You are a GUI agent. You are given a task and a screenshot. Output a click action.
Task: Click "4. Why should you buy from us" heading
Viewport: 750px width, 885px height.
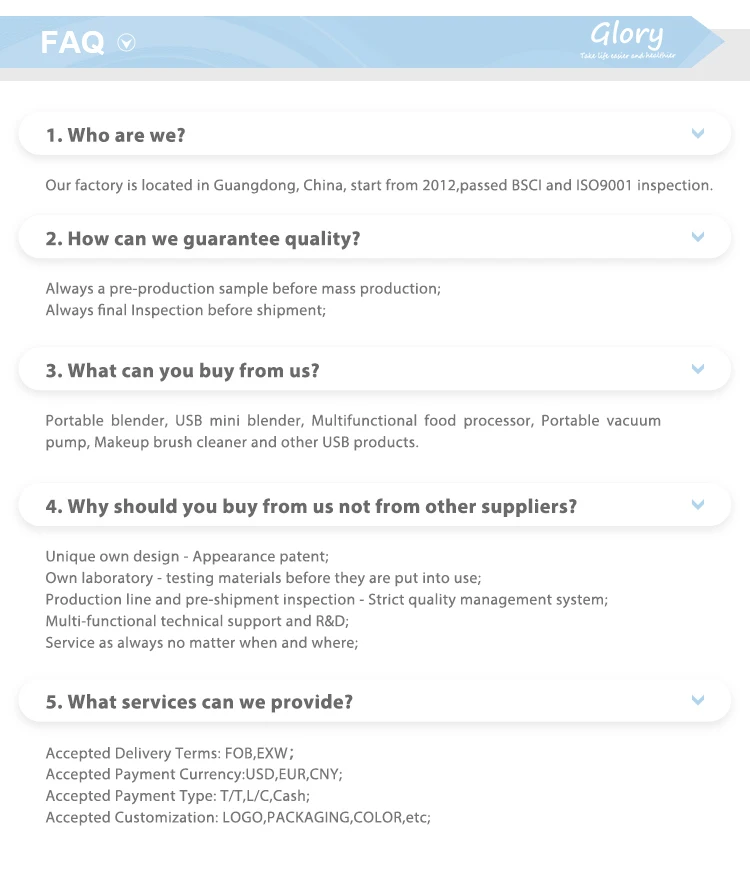click(311, 507)
